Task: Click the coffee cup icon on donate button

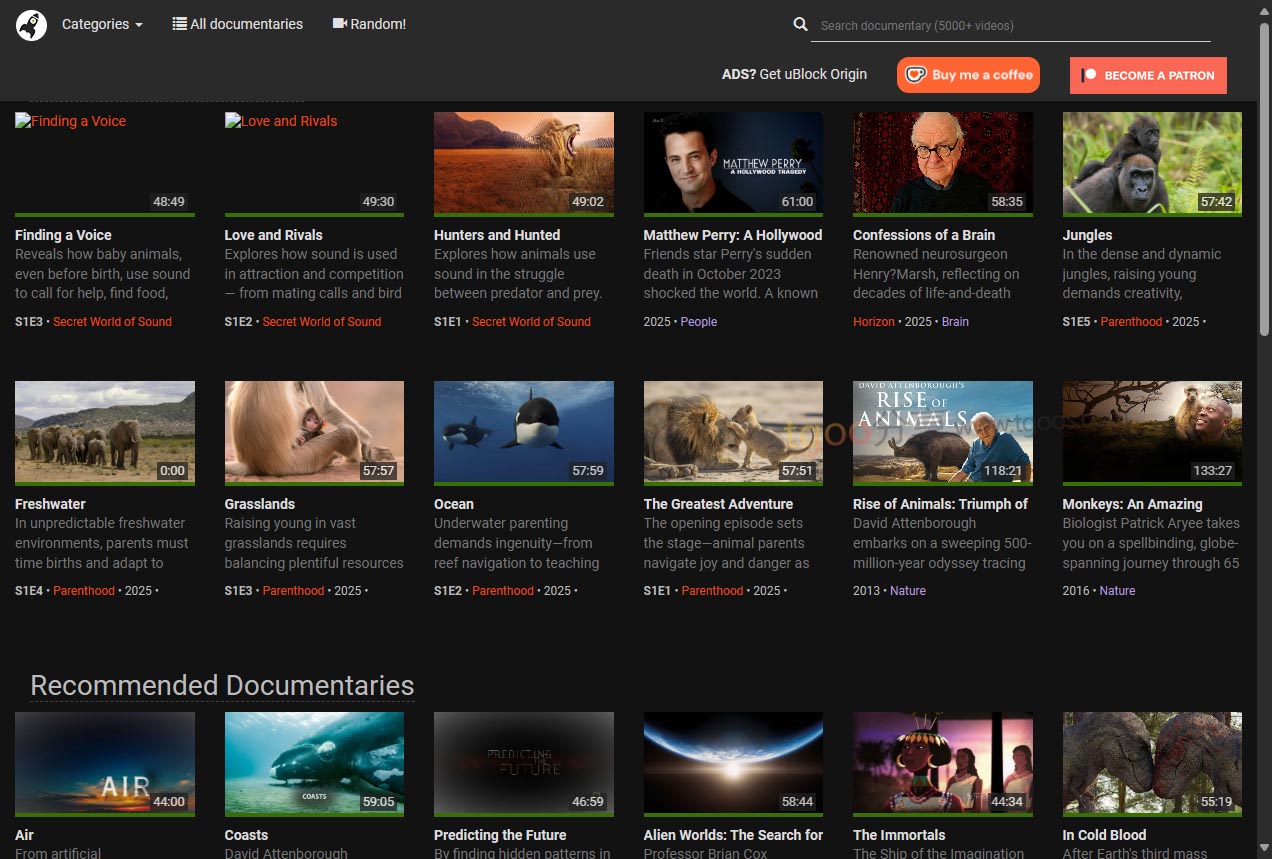Action: click(x=914, y=75)
